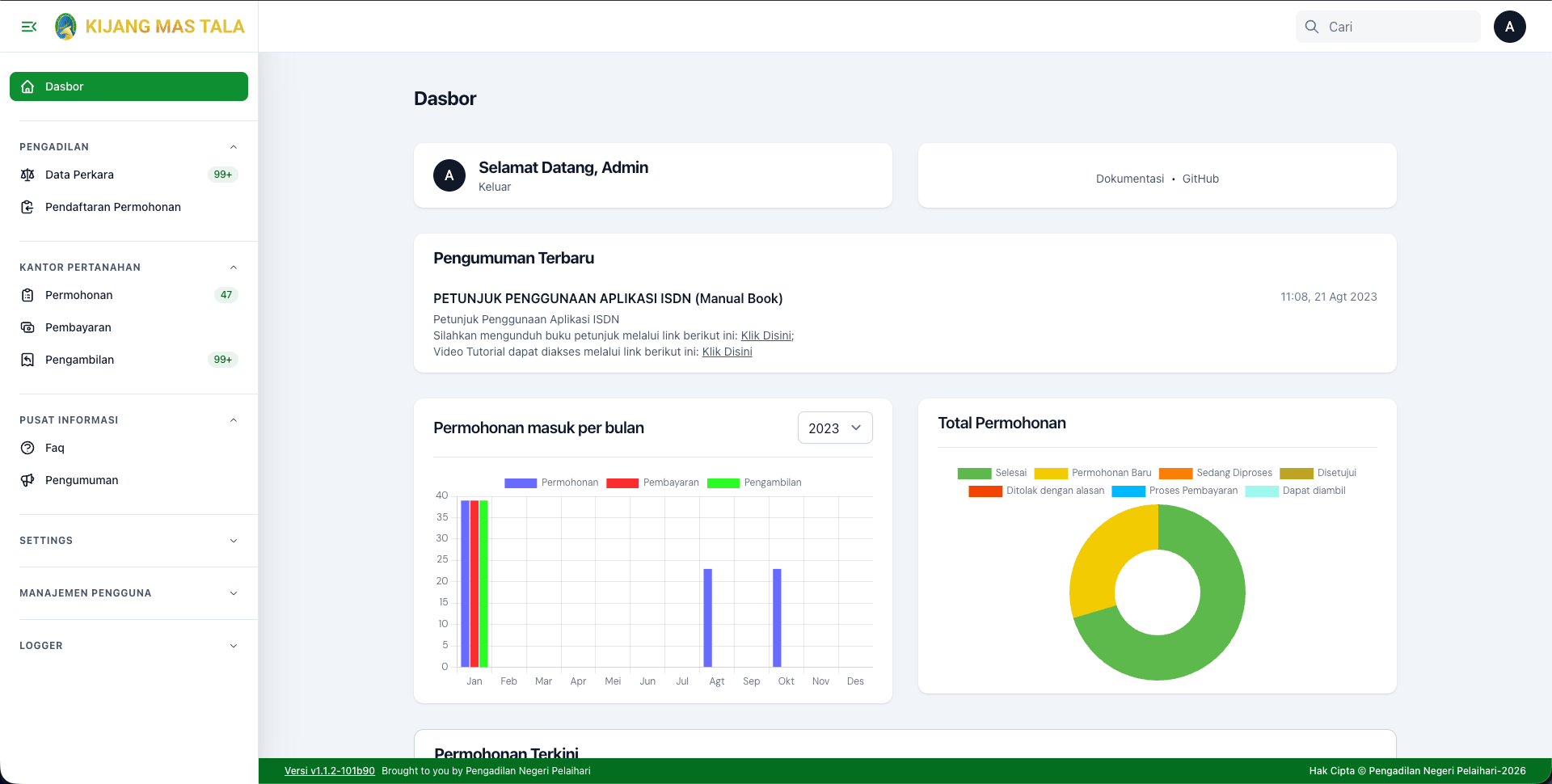This screenshot has height=784, width=1552.
Task: Focus the Cari search field
Action: click(1388, 27)
